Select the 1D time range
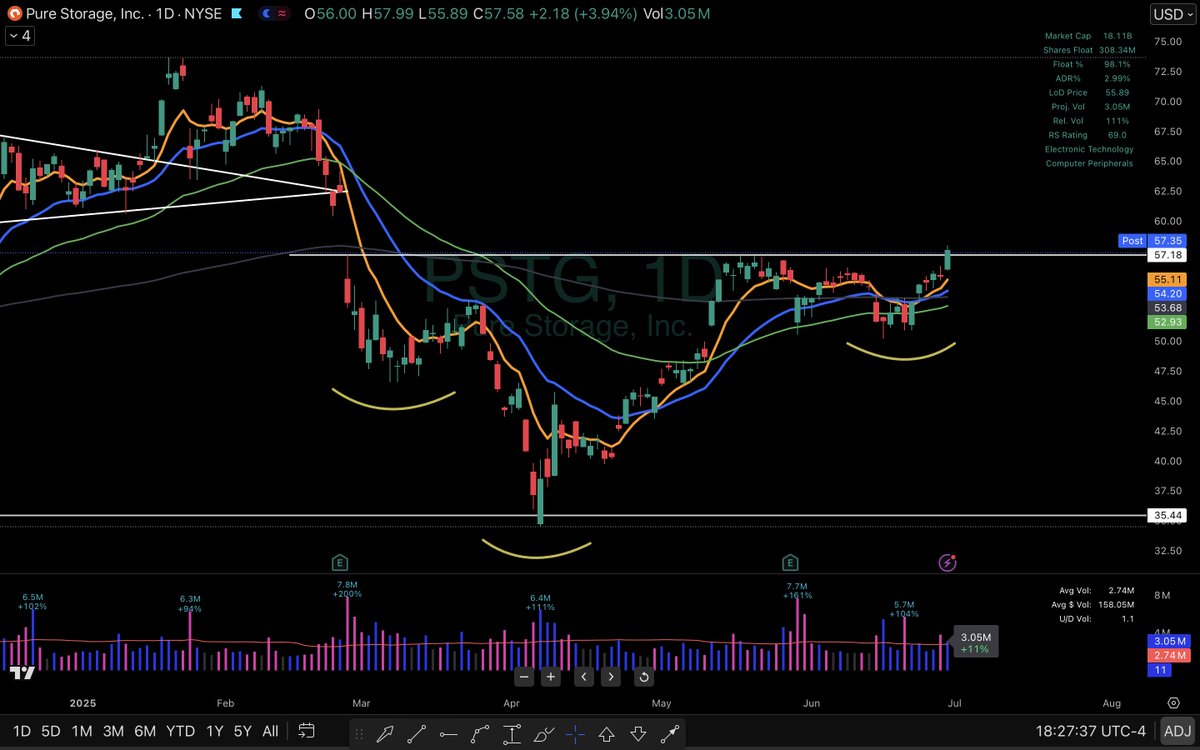The image size is (1200, 750). tap(21, 731)
